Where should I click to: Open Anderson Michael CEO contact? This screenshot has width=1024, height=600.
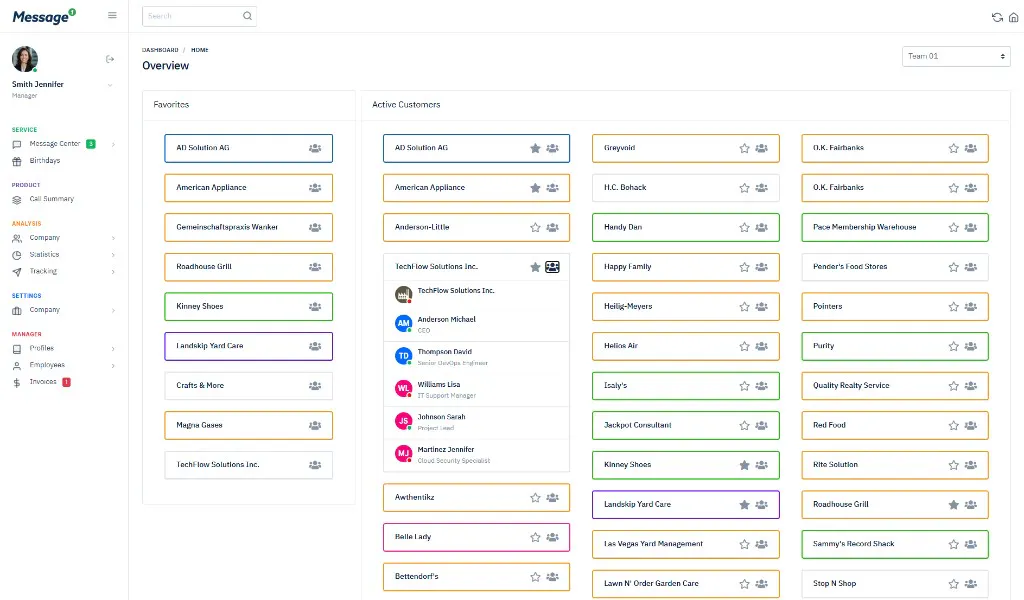[x=476, y=324]
